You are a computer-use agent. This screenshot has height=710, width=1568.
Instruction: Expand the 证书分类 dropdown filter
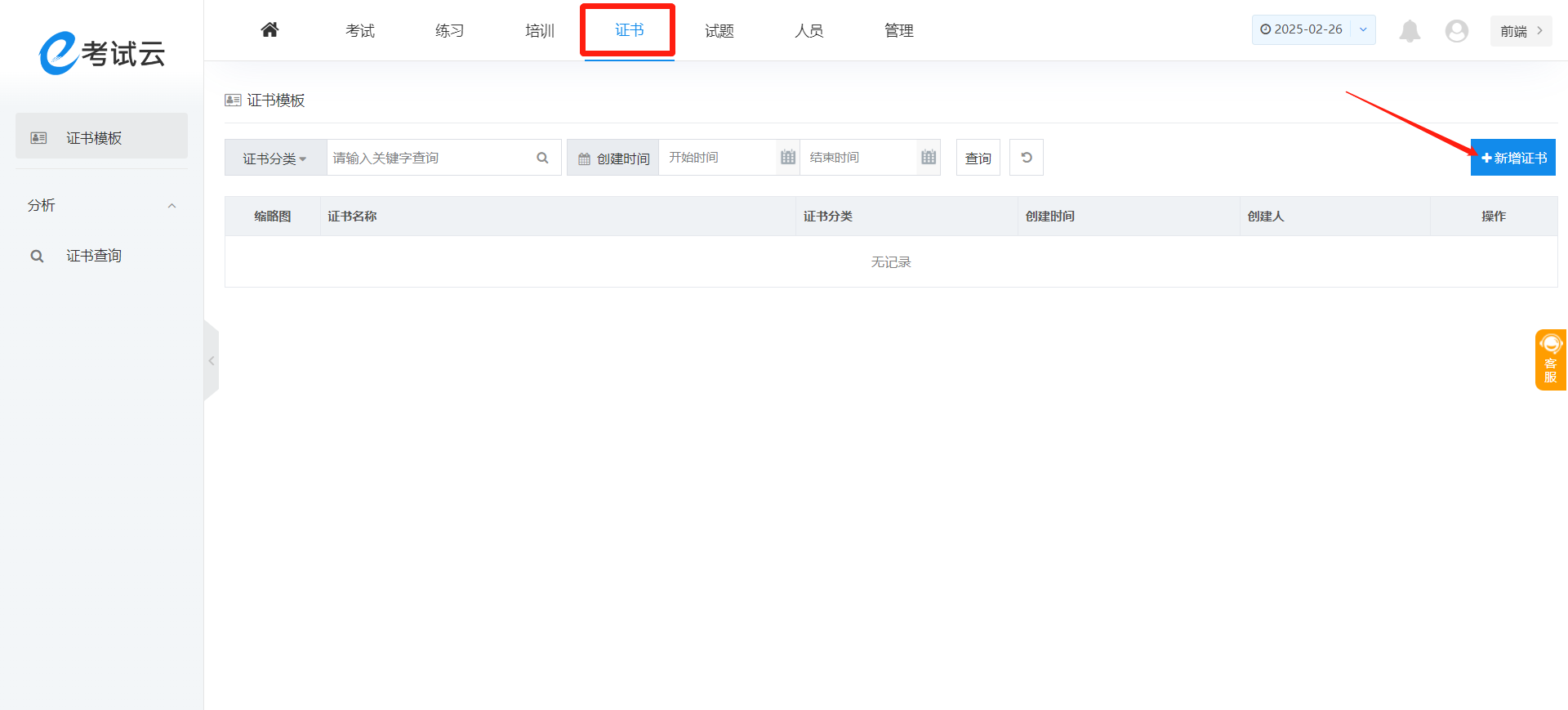pos(275,159)
